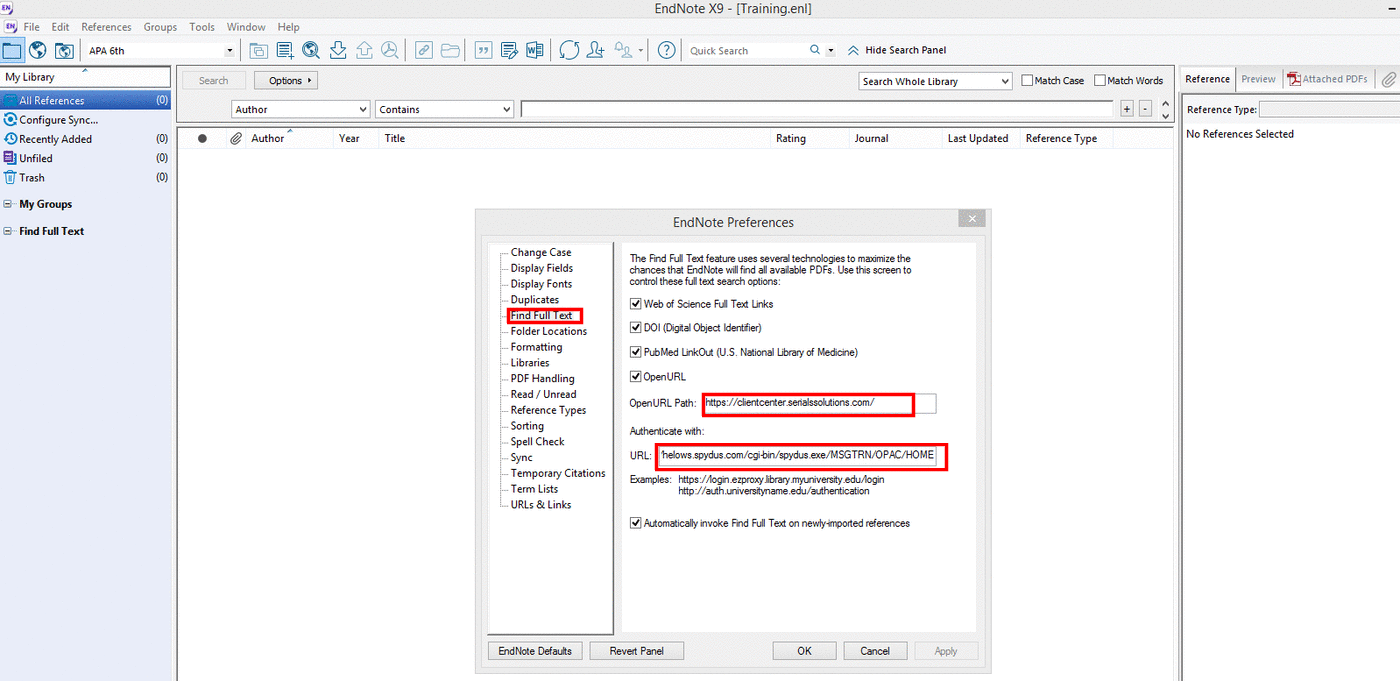Open the Tools menu
Screen dimensions: 1400x681
202,27
